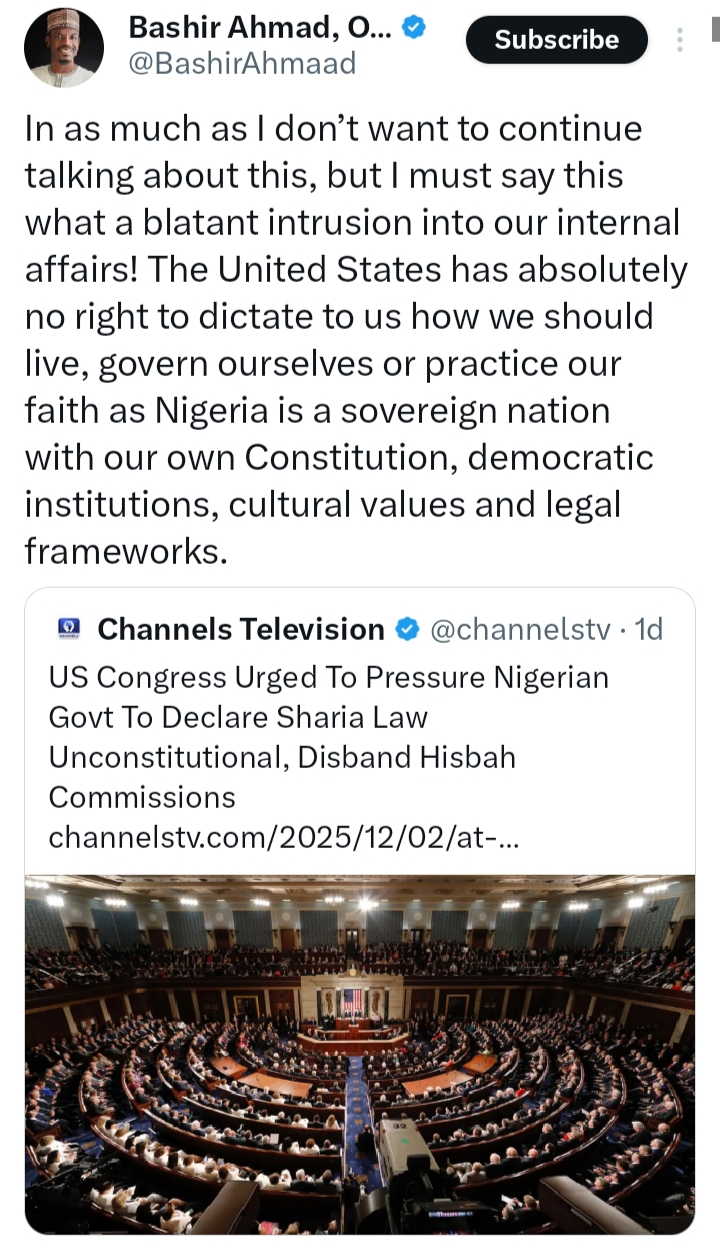Open Bashir Ahmad's profile avatar photo
Image resolution: width=720 pixels, height=1241 pixels.
click(64, 47)
